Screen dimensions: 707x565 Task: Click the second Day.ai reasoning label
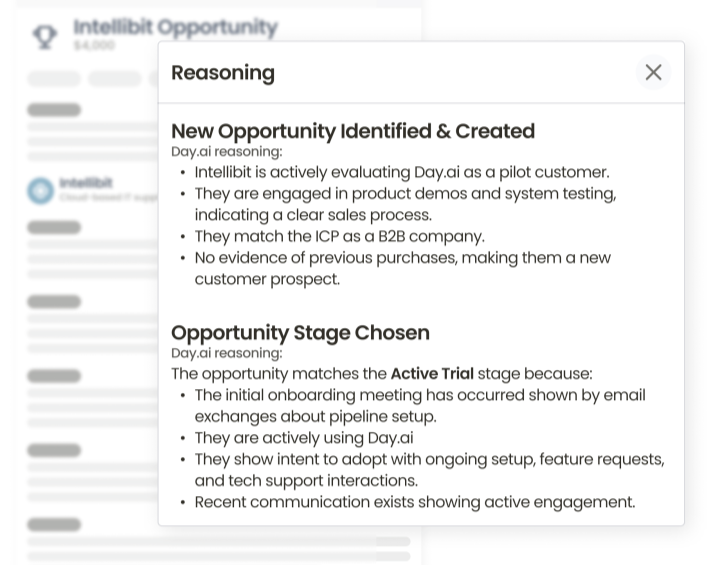click(x=227, y=353)
